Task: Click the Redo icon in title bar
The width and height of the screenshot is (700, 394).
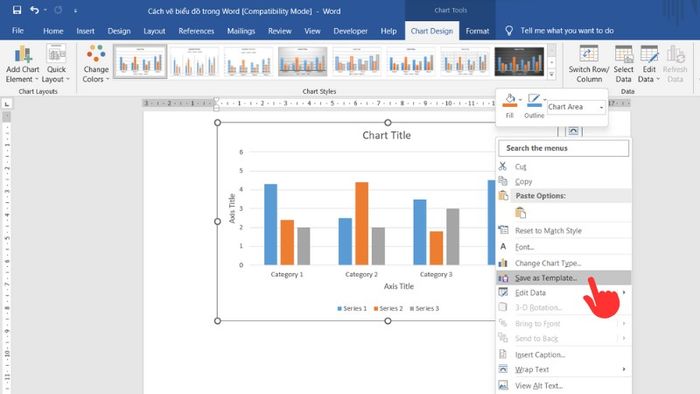Action: tap(58, 10)
